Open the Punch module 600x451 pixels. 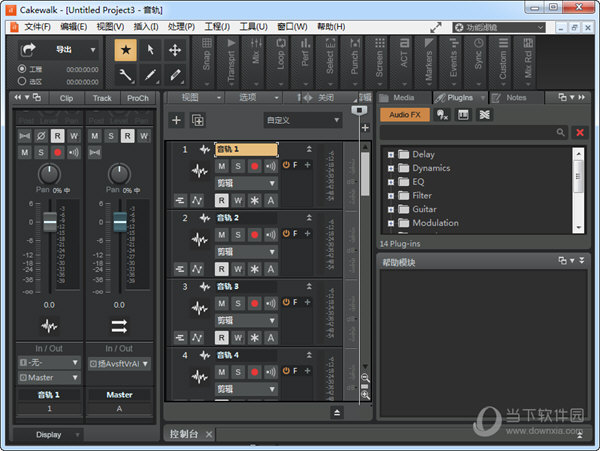(355, 62)
